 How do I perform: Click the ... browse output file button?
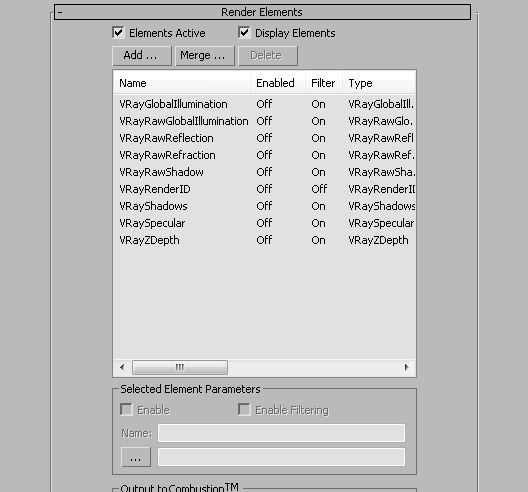click(x=136, y=457)
